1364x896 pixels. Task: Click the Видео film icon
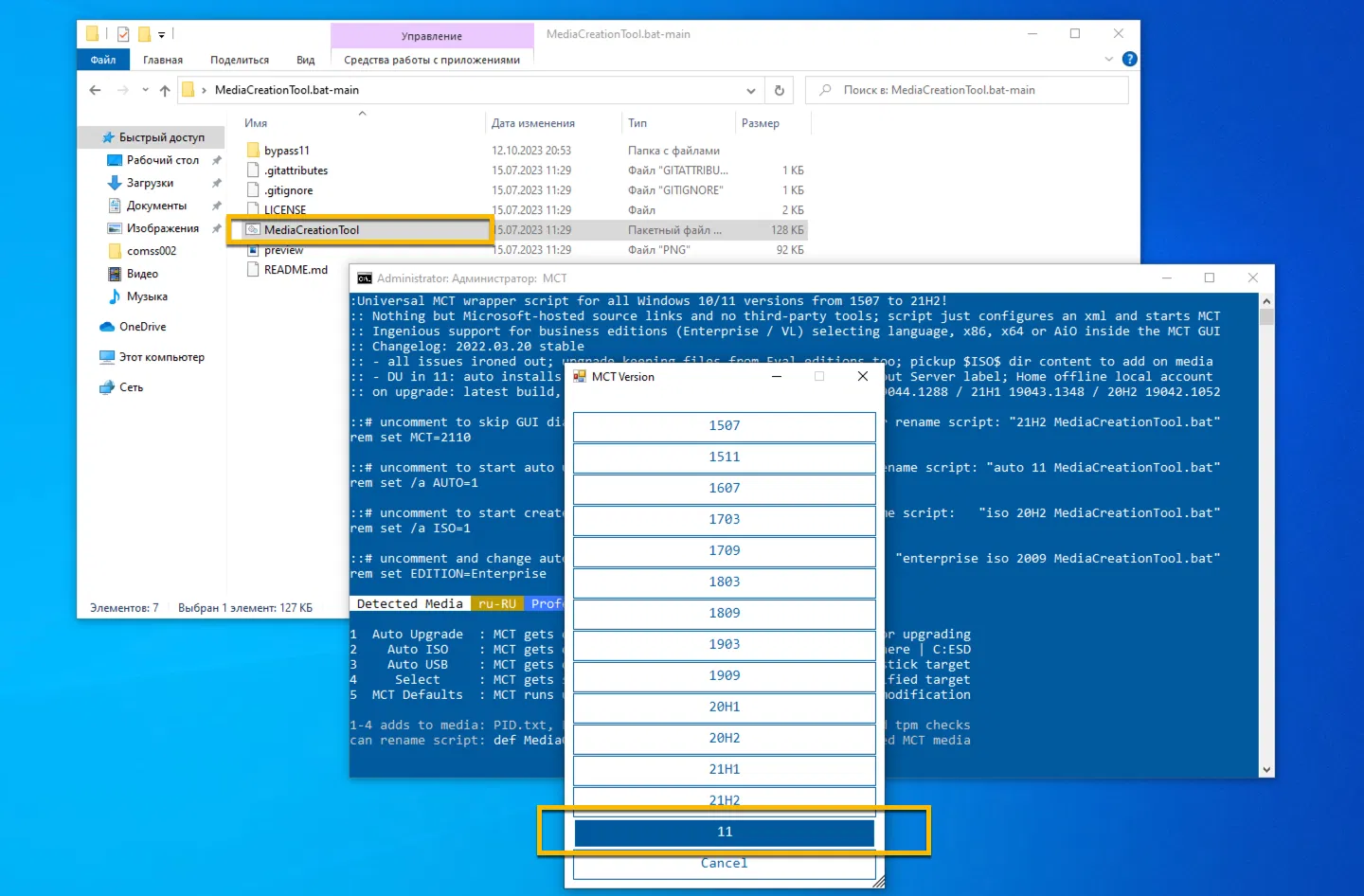tap(115, 274)
